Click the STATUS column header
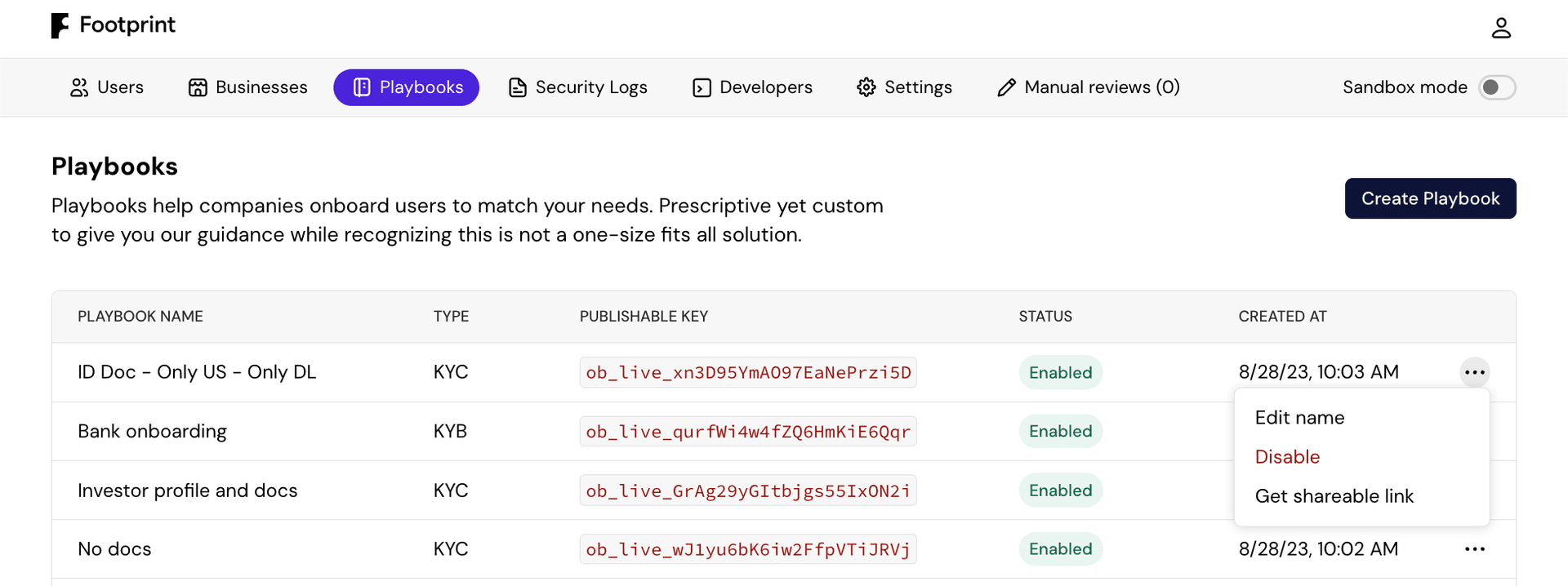Viewport: 1568px width, 586px height. (x=1045, y=317)
